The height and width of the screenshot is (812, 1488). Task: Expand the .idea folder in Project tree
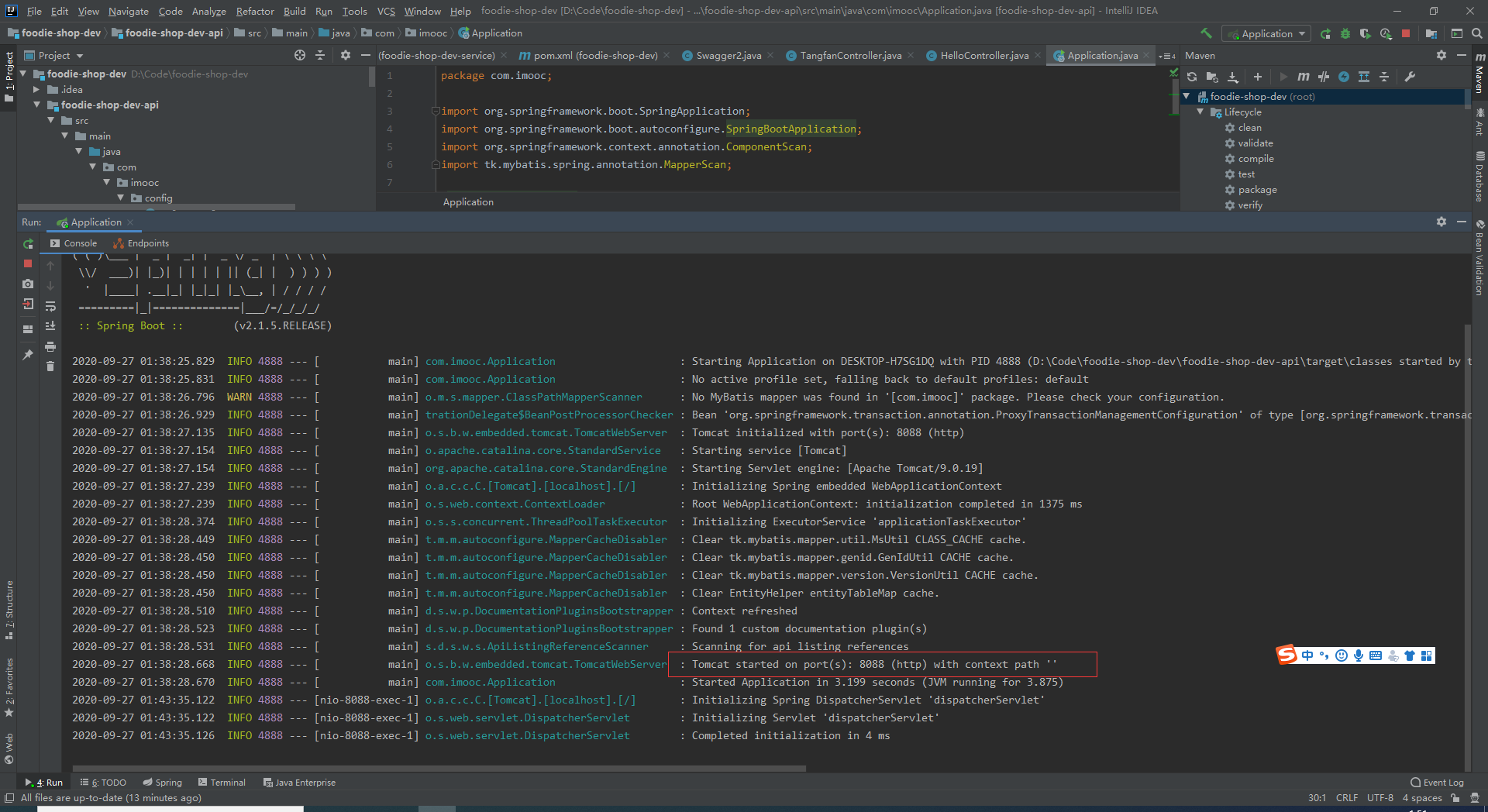click(36, 90)
